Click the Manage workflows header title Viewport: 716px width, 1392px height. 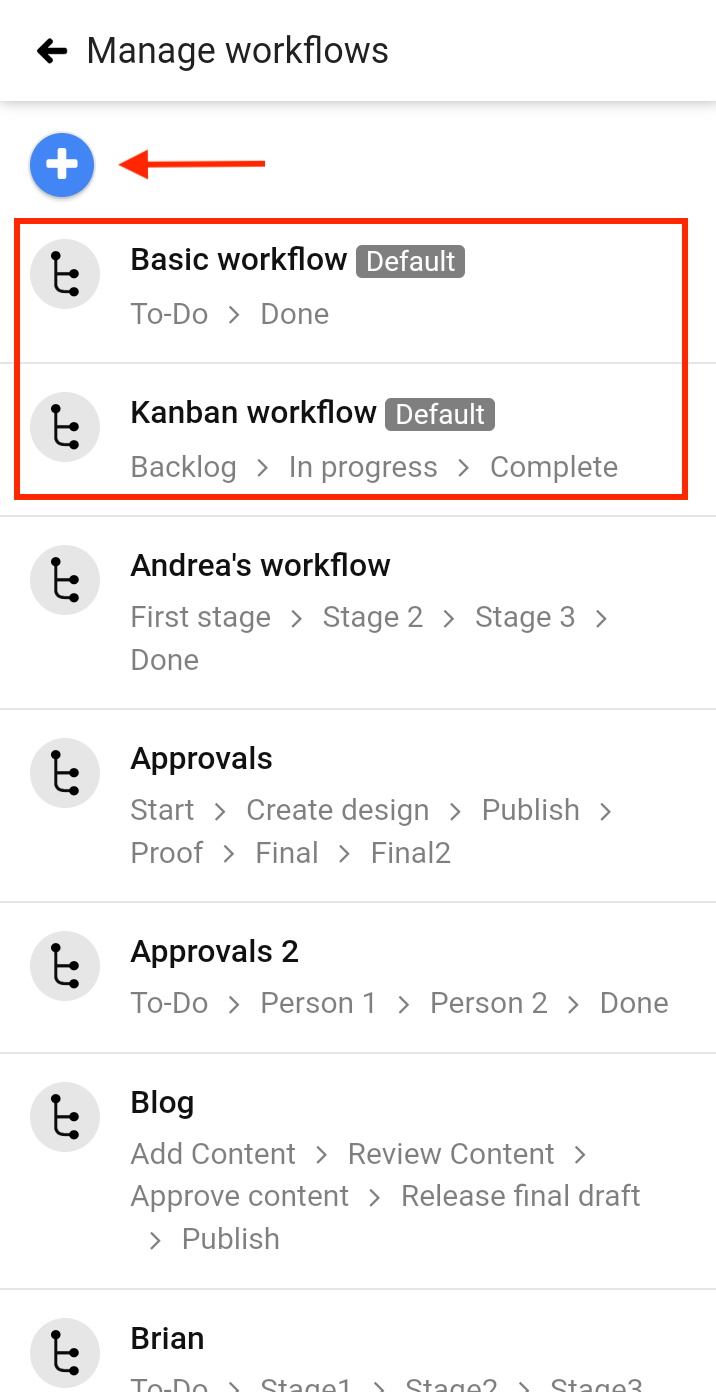pos(238,51)
